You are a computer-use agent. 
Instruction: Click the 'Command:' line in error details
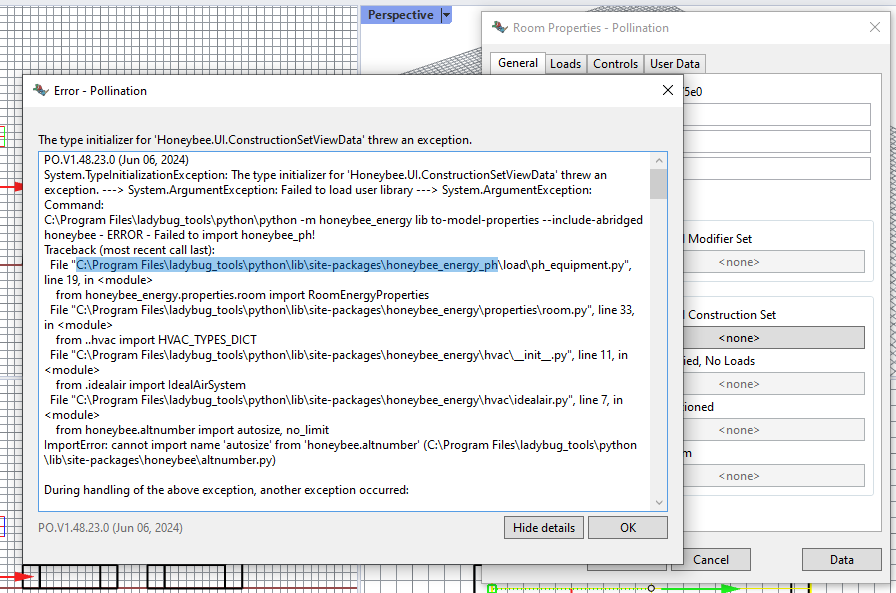pos(74,205)
